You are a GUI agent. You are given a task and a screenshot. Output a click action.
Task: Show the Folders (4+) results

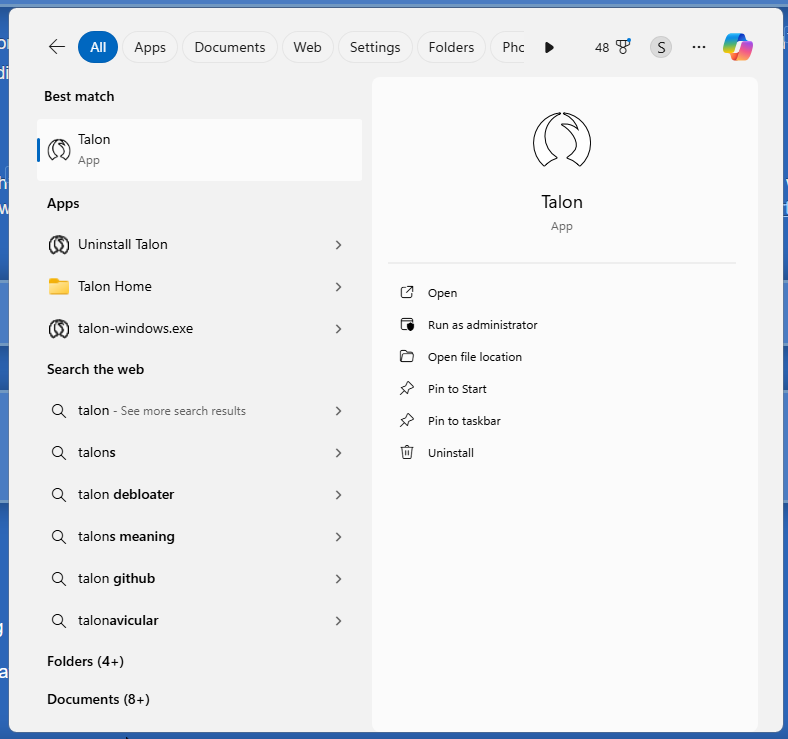click(85, 661)
